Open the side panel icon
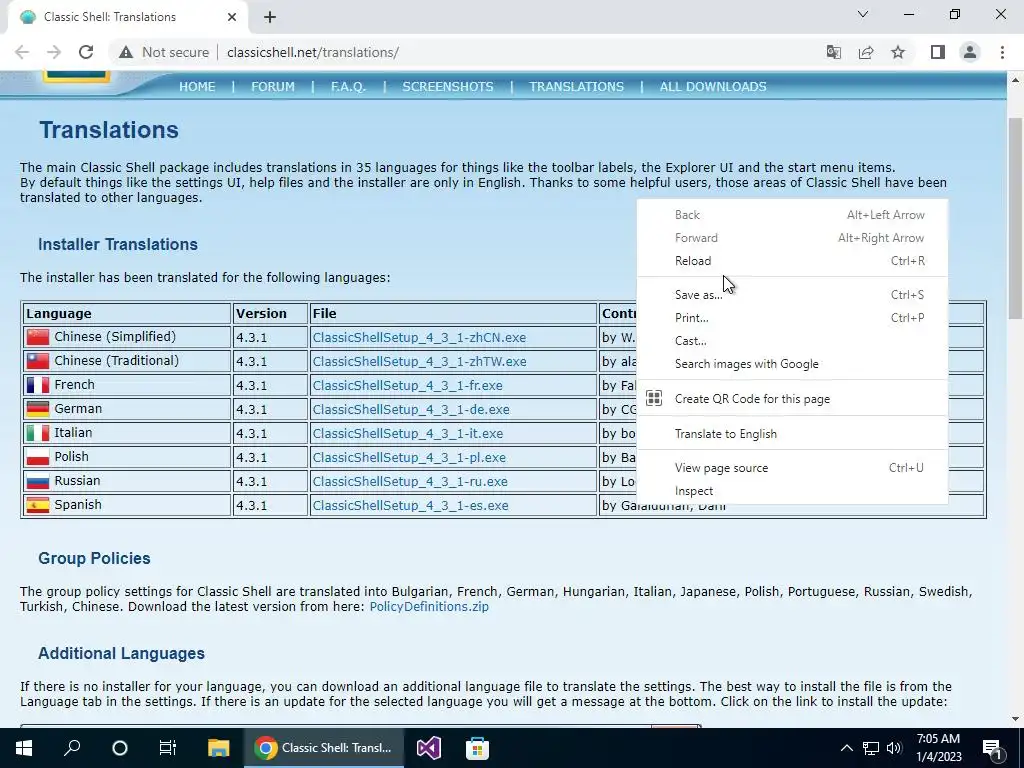 (x=938, y=52)
